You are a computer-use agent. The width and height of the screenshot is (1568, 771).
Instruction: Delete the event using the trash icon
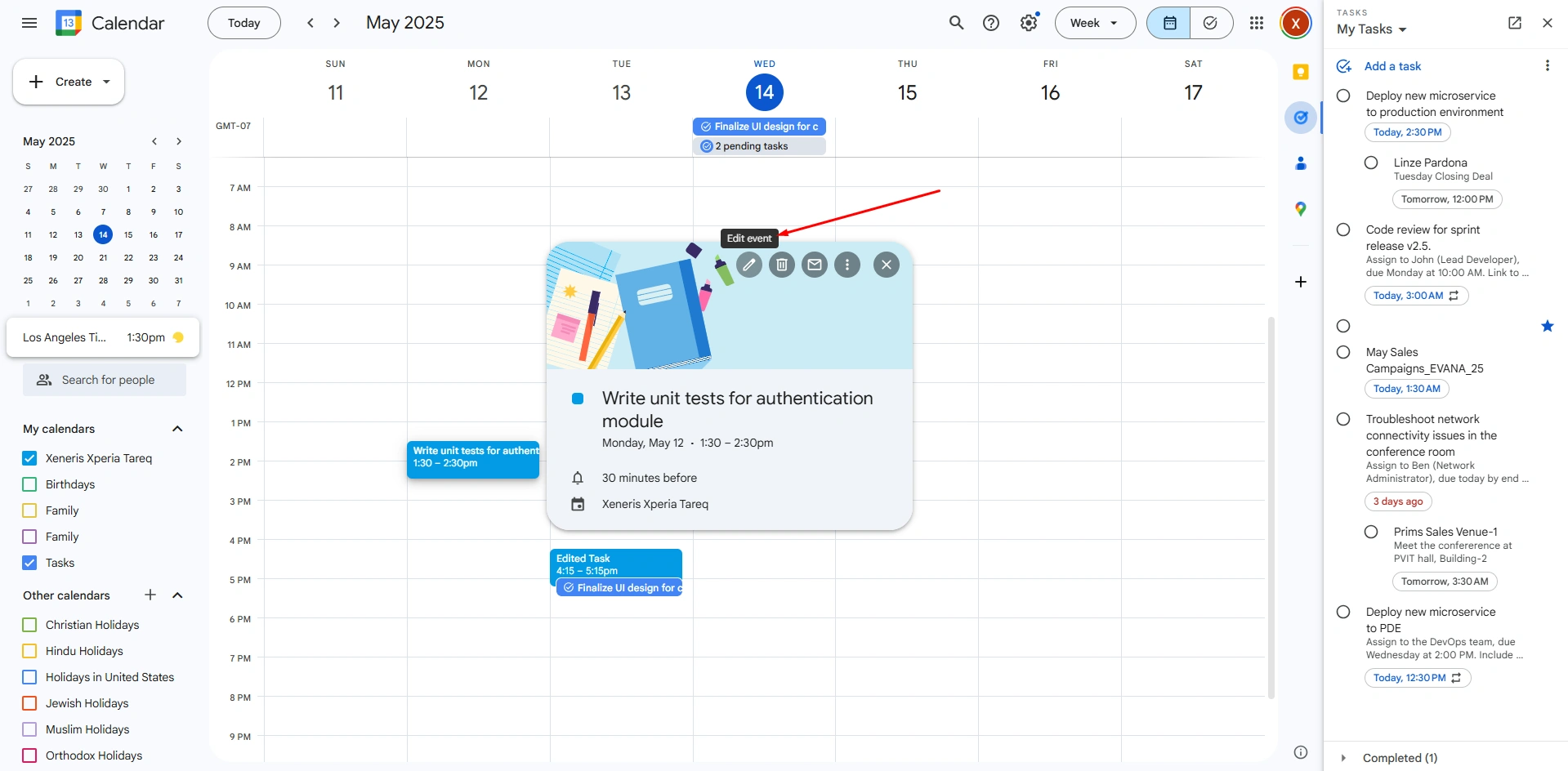point(781,265)
